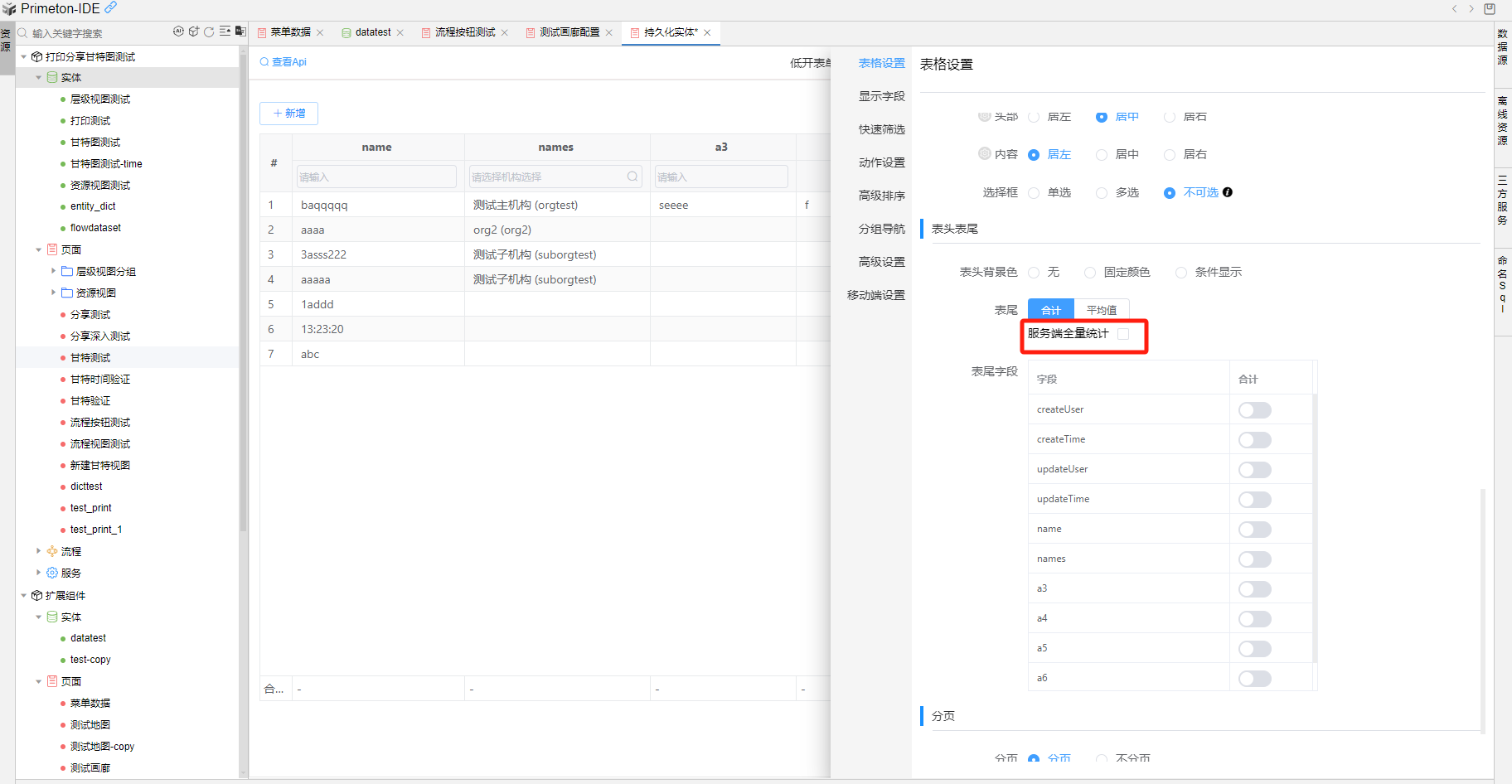The height and width of the screenshot is (784, 1512).
Task: Enable the 服务端全量统计 checkbox
Action: [1123, 334]
